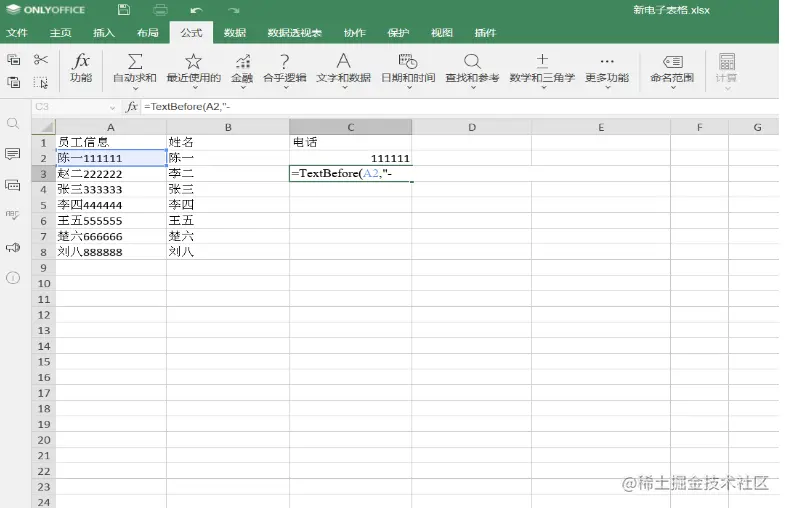Click the 计算 calculation icon
785x508 pixels.
tap(727, 62)
